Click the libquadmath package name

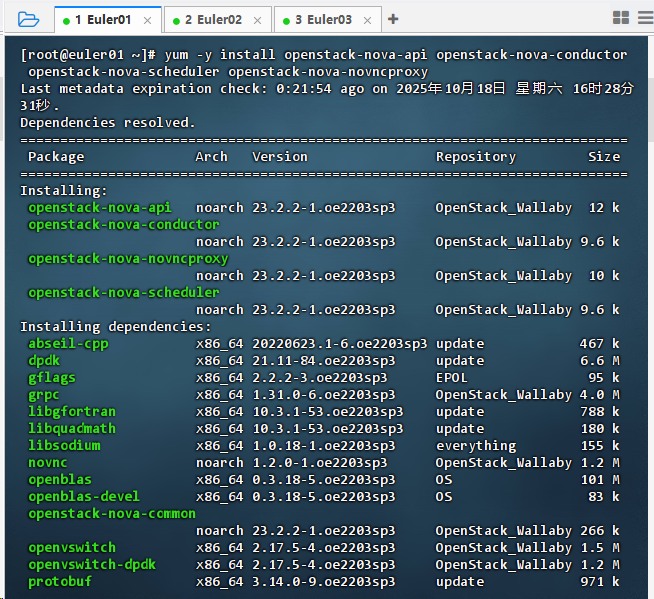click(x=72, y=429)
